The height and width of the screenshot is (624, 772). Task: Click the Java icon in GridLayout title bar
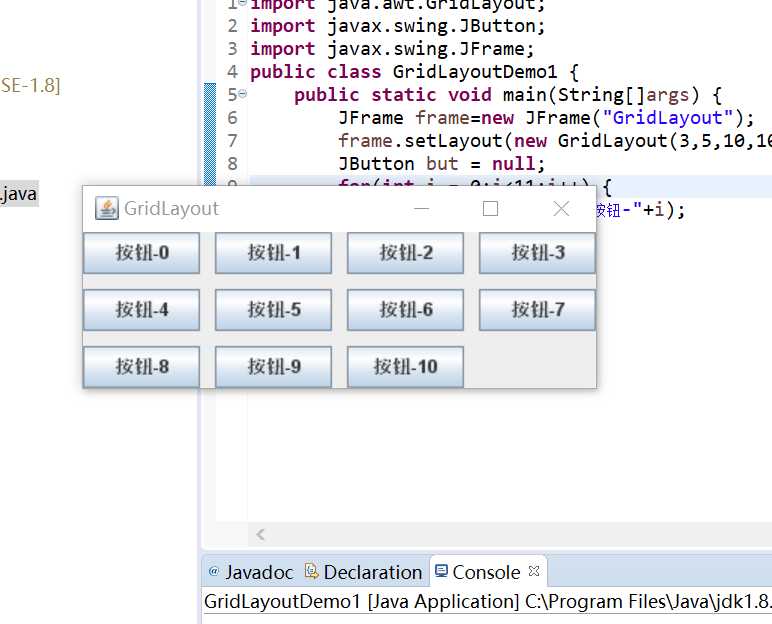pyautogui.click(x=106, y=208)
